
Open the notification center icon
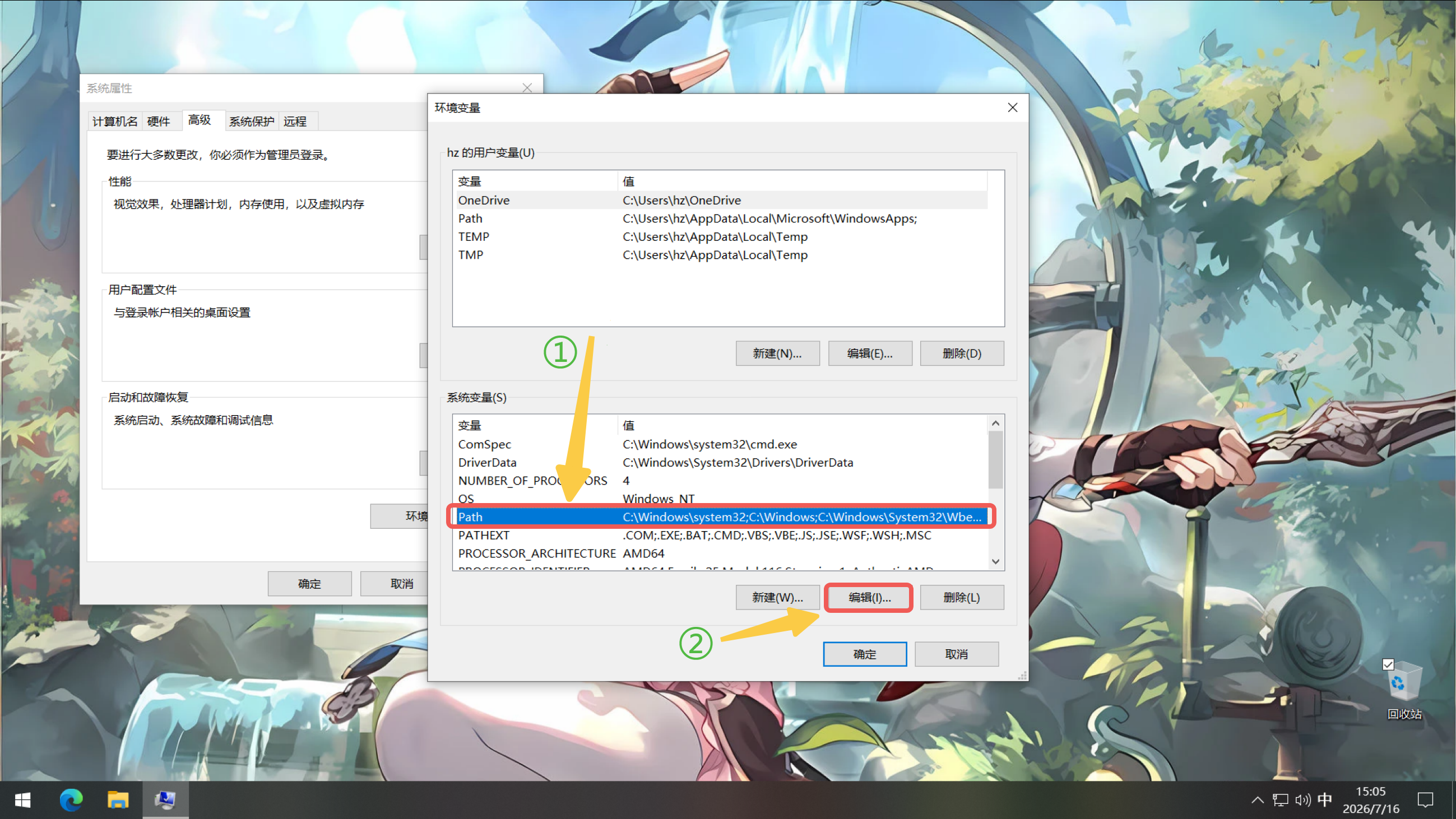1425,800
